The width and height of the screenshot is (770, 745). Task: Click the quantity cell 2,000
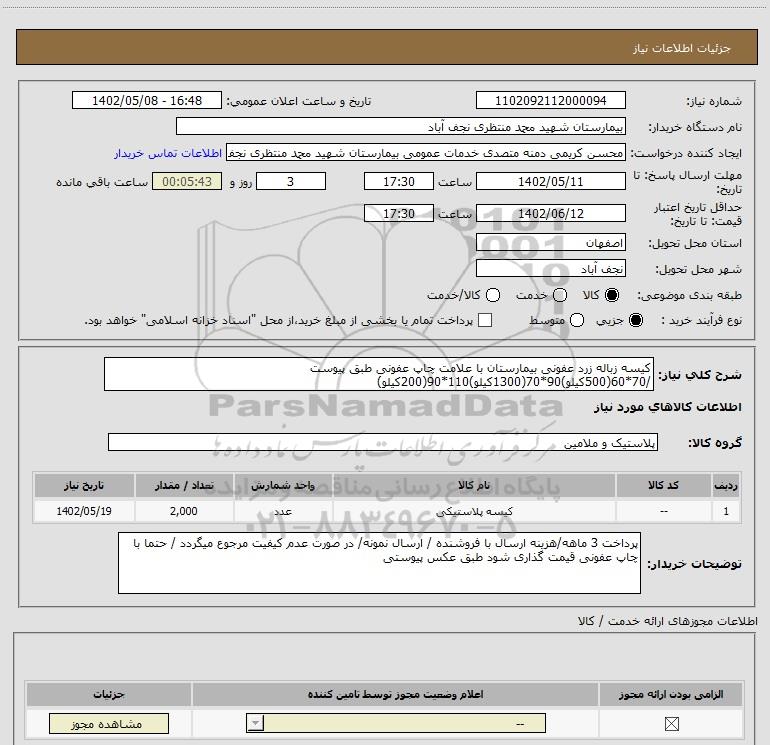pyautogui.click(x=184, y=511)
